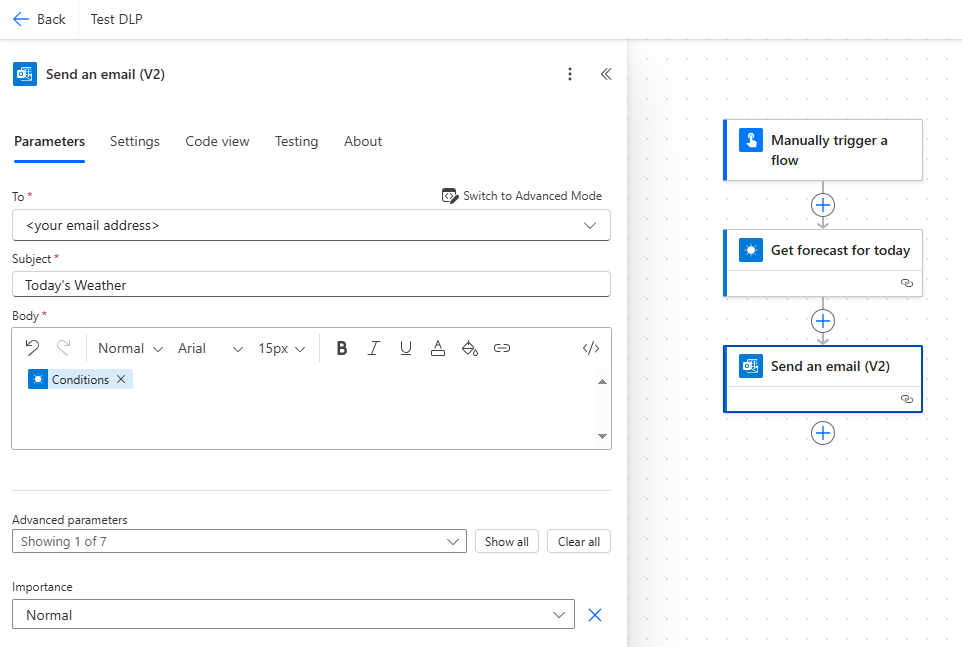Click the To email address field
Screen dimensions: 962x647
coord(311,225)
